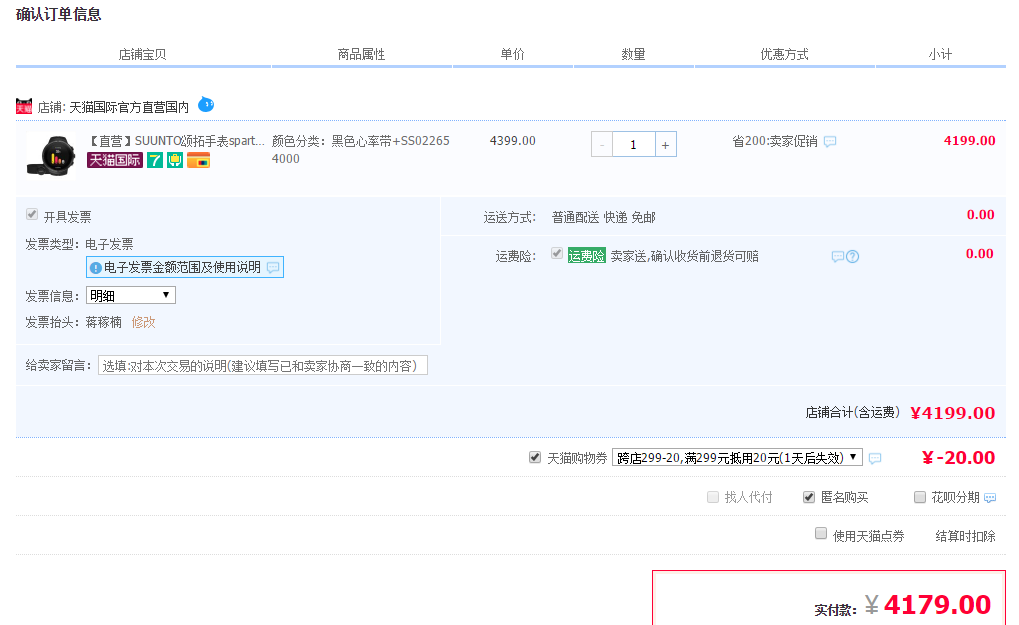Screen dimensions: 1019x625
Task: Enable the 使用天猫点券 checkbox
Action: 821,533
